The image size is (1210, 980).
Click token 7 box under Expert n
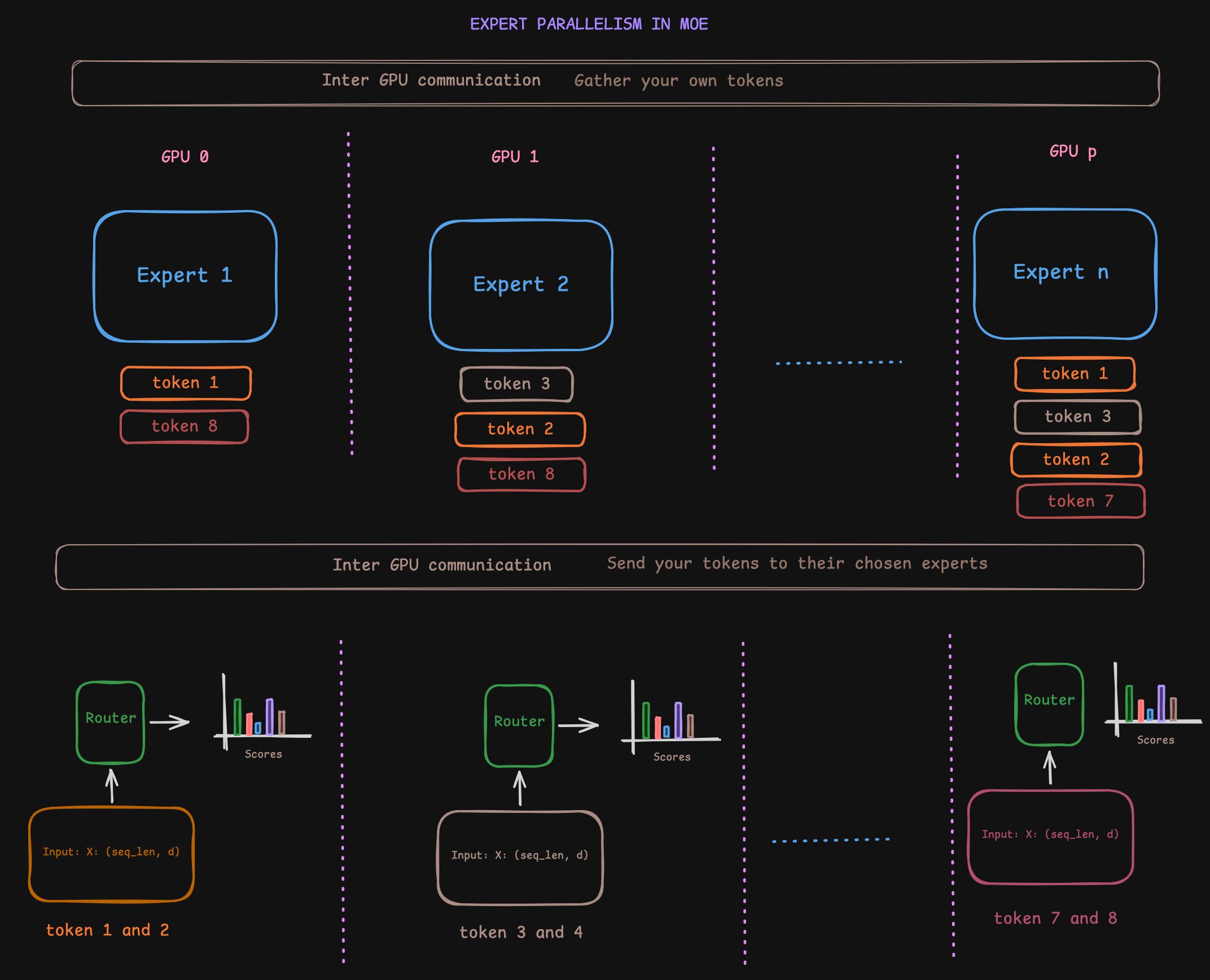(x=1080, y=501)
